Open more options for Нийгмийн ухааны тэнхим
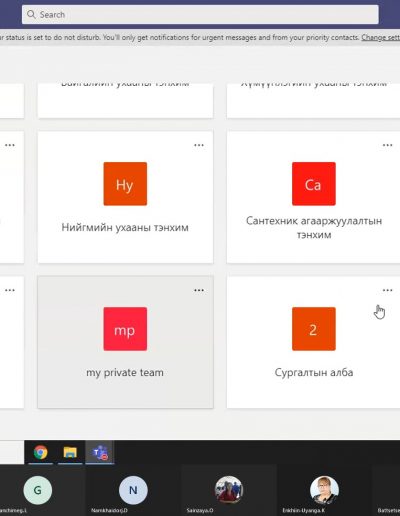The height and width of the screenshot is (516, 400). tap(199, 145)
